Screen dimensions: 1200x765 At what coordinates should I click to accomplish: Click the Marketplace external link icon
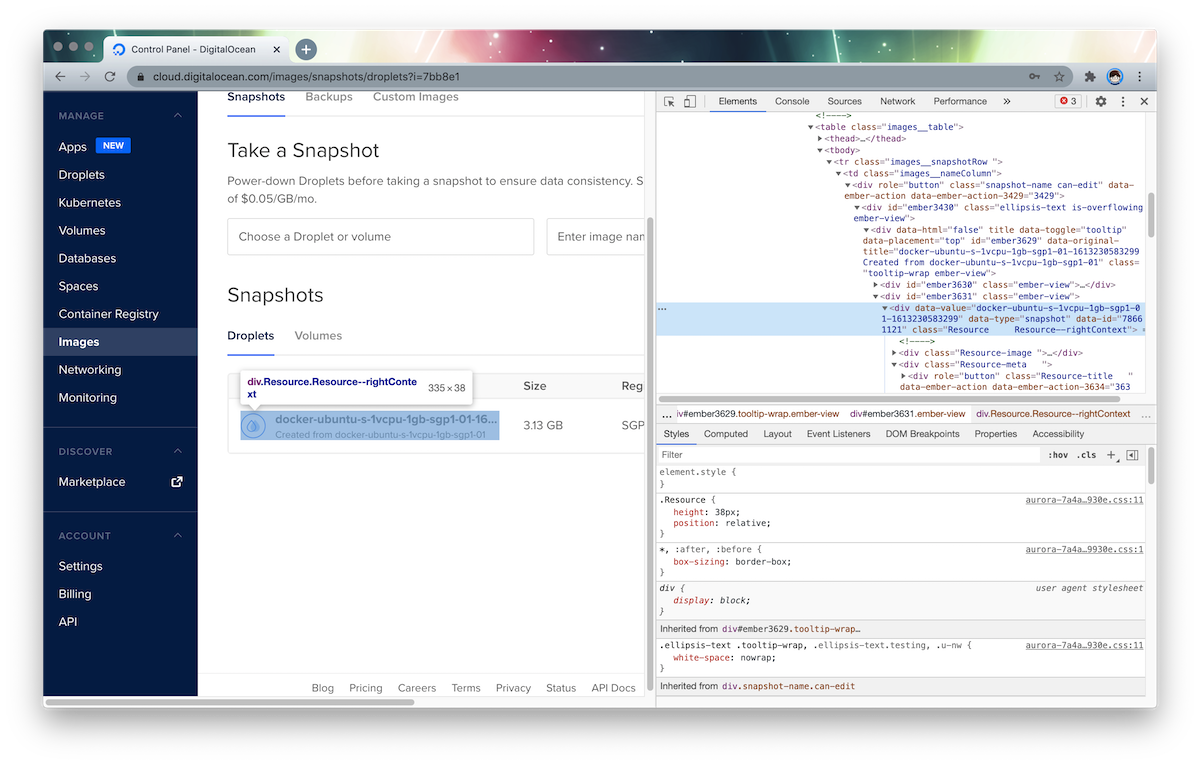pyautogui.click(x=177, y=481)
